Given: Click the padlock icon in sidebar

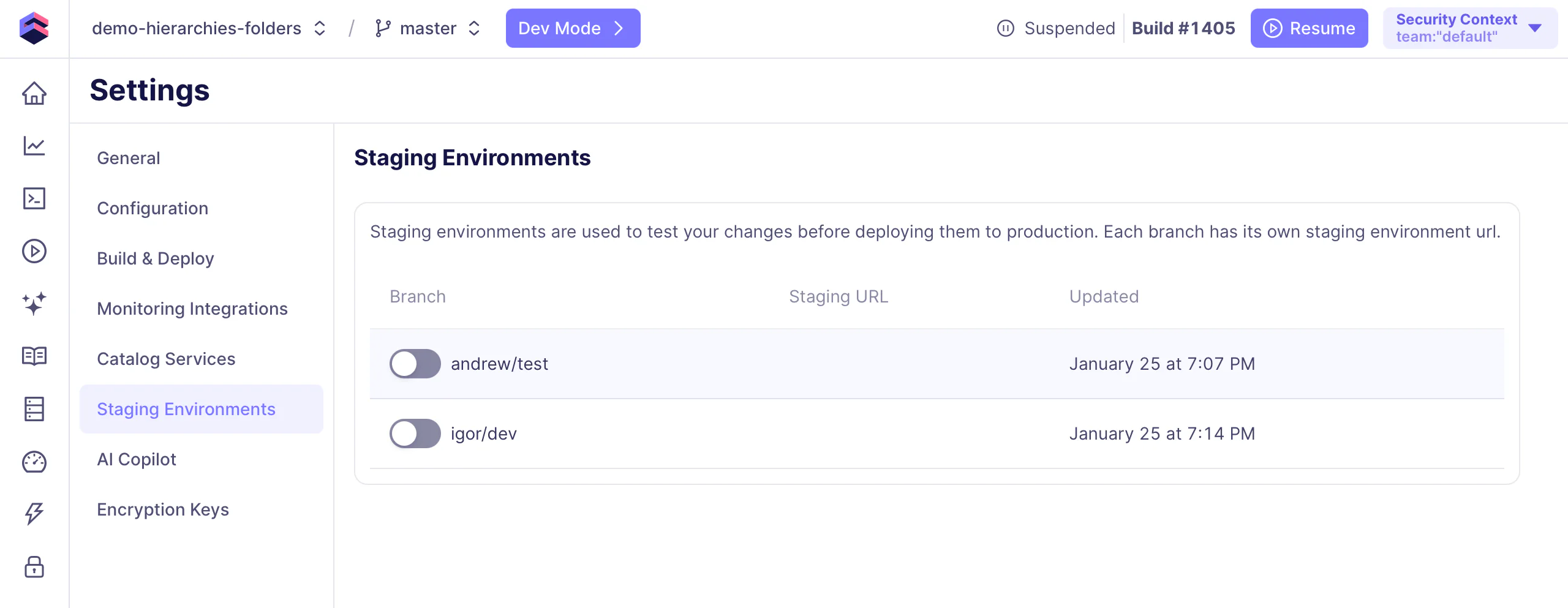Looking at the screenshot, I should pos(34,566).
